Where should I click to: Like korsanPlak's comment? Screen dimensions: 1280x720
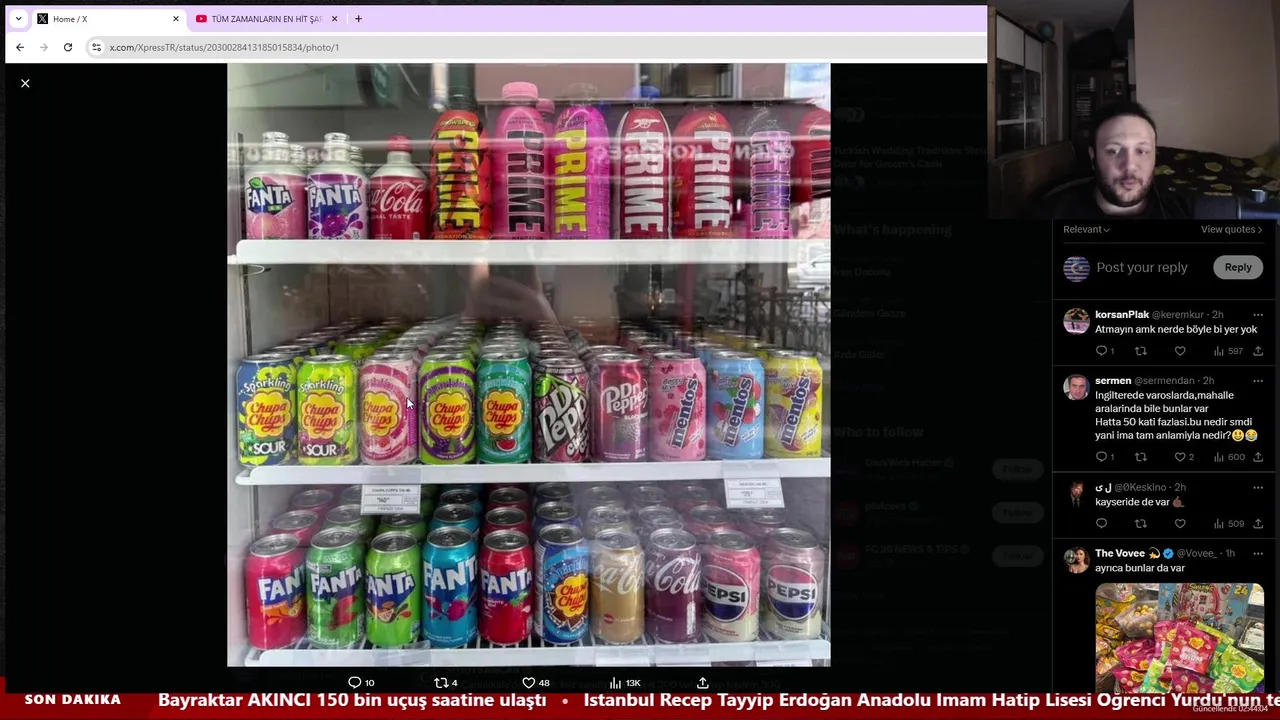(x=1180, y=351)
